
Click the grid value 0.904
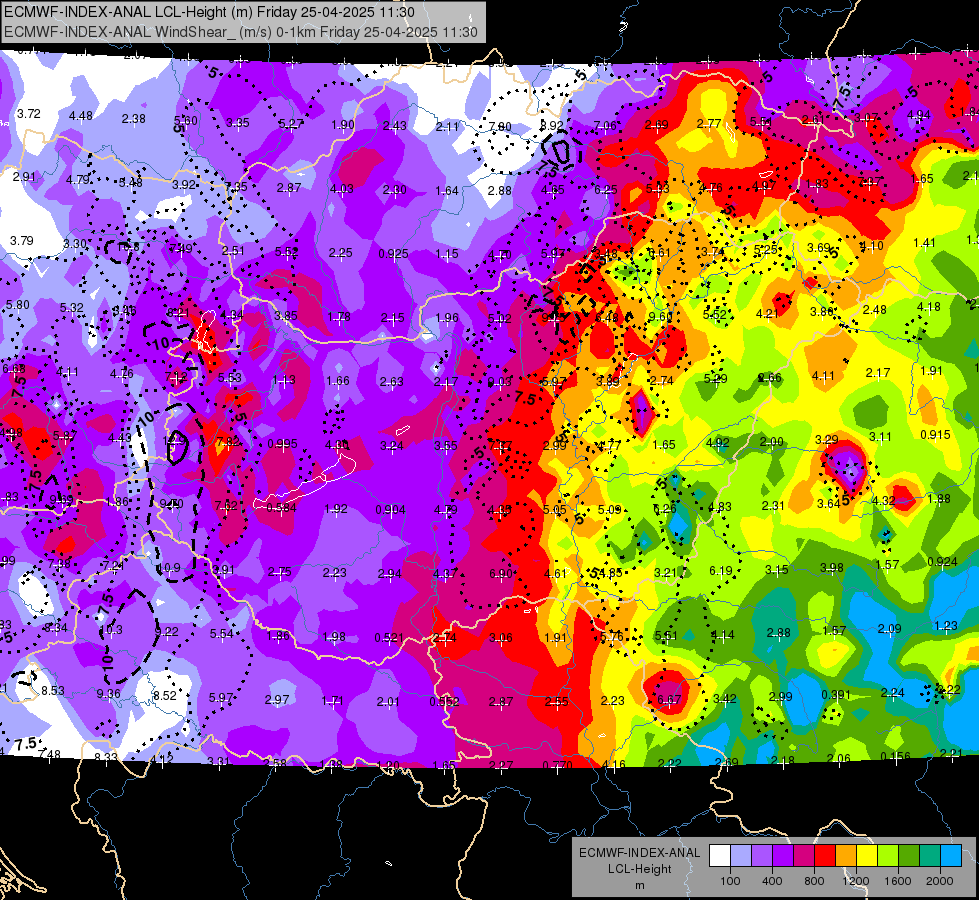390,510
